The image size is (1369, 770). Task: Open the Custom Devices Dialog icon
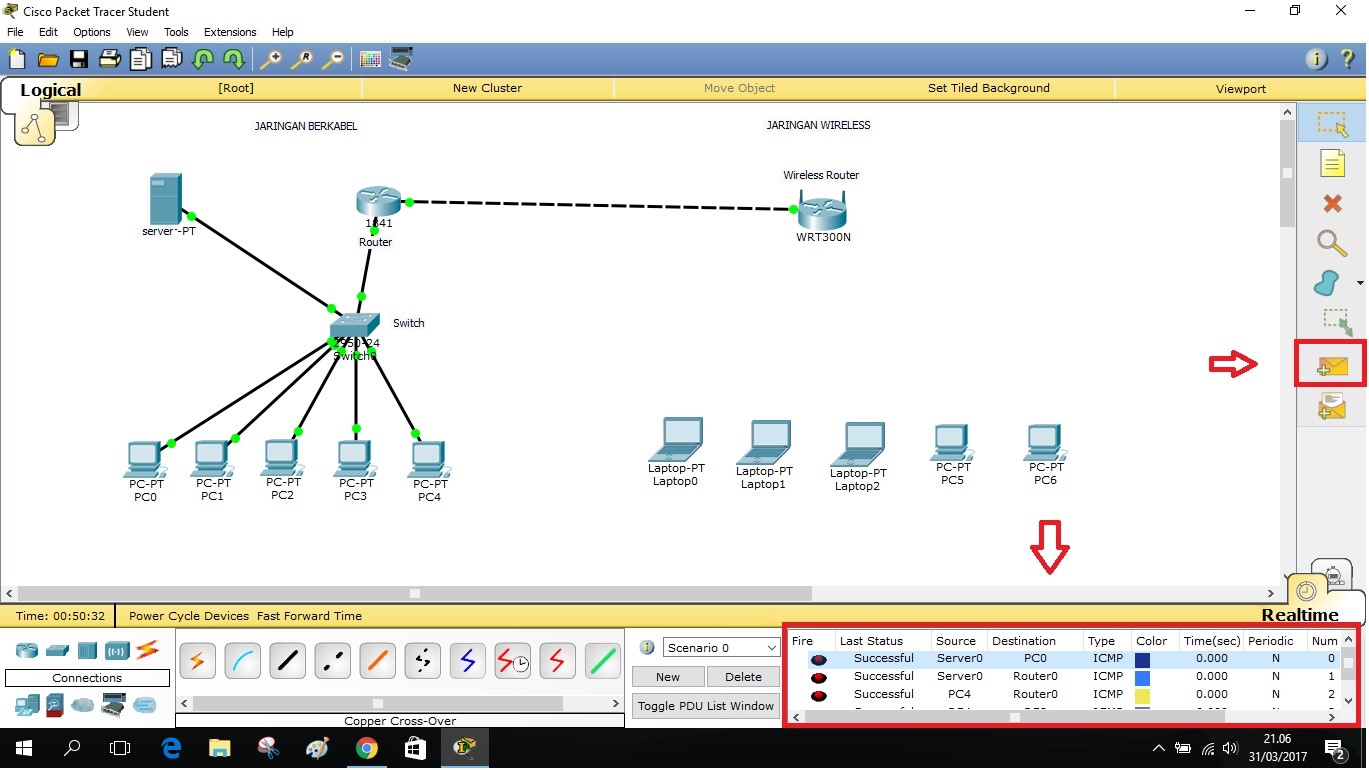pyautogui.click(x=402, y=59)
